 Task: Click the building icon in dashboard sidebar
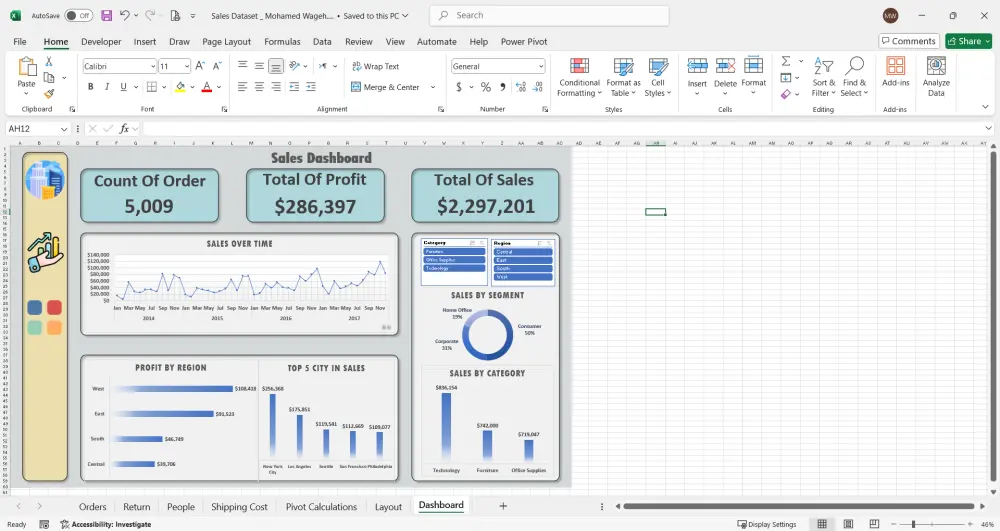coord(45,180)
